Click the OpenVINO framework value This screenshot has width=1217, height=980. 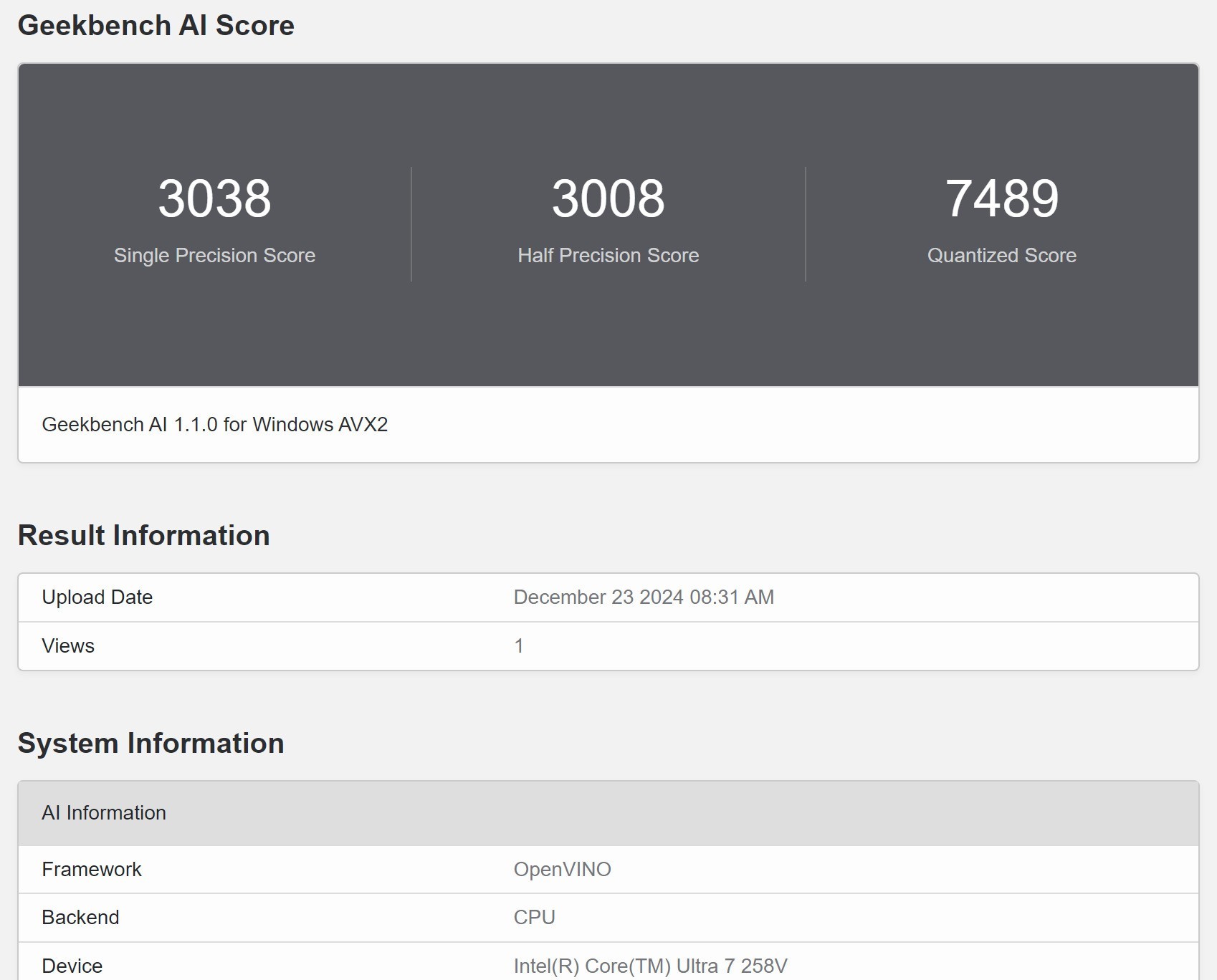562,869
